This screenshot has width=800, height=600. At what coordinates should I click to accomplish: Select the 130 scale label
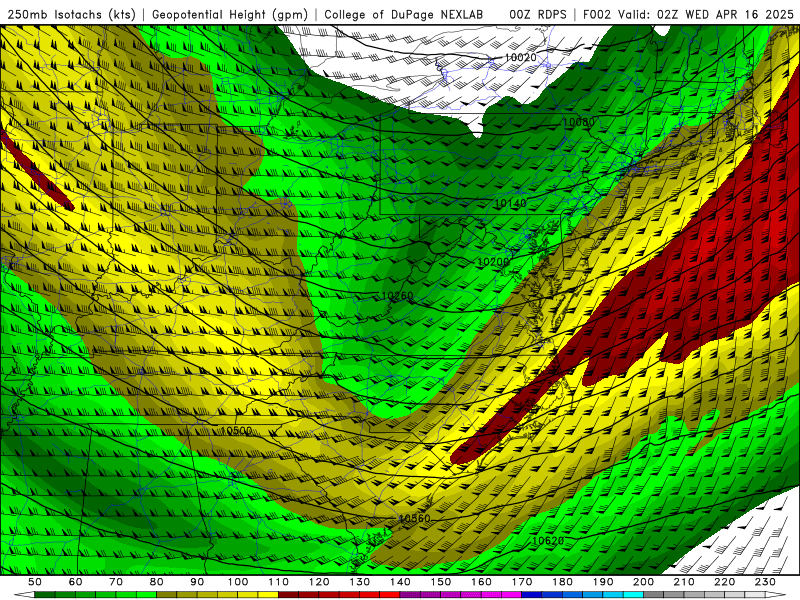pyautogui.click(x=360, y=582)
